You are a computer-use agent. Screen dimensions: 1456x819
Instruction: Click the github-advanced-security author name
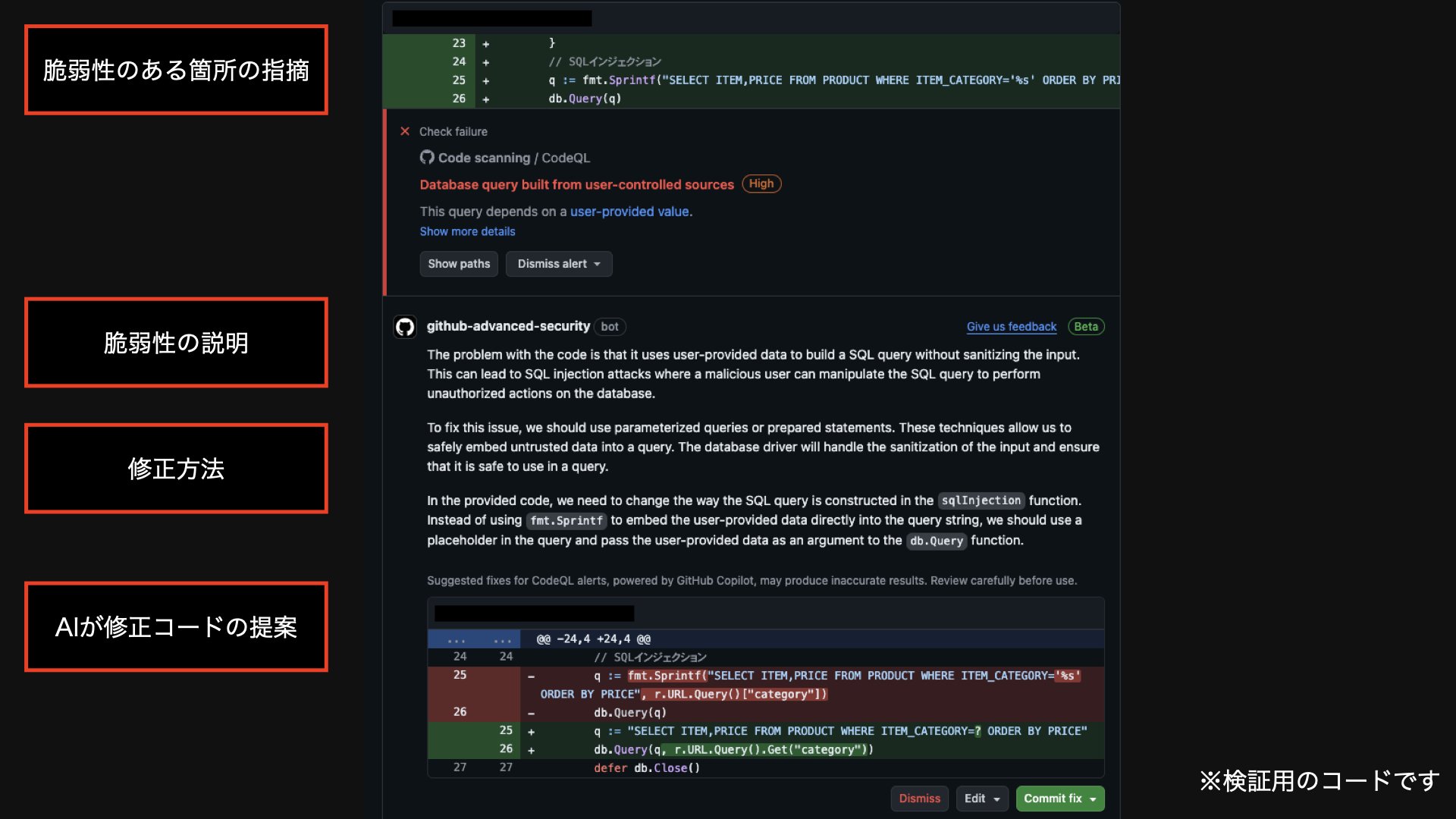point(508,326)
